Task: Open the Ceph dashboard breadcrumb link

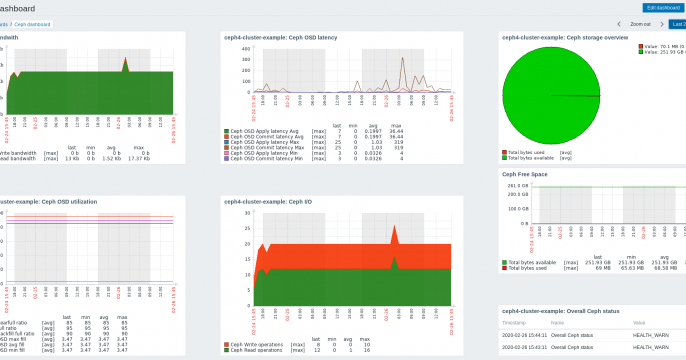Action: click(x=32, y=24)
